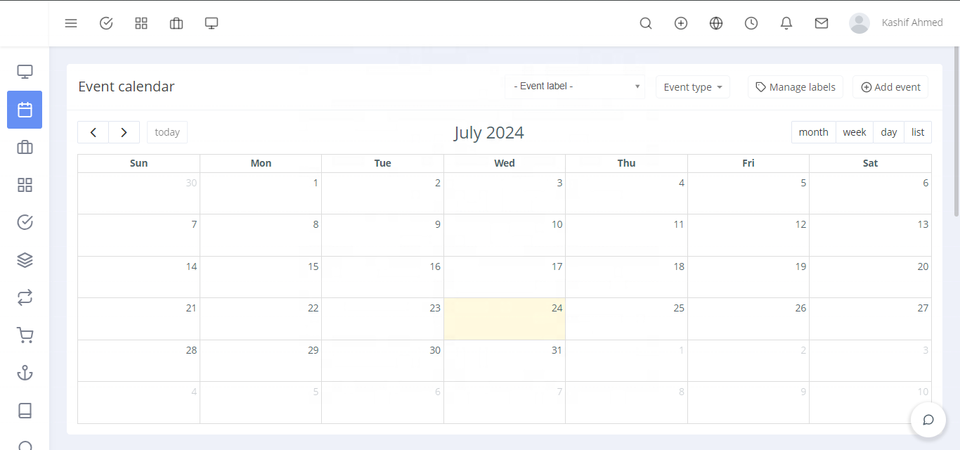Click the notification bell icon
960x450 pixels.
[786, 23]
